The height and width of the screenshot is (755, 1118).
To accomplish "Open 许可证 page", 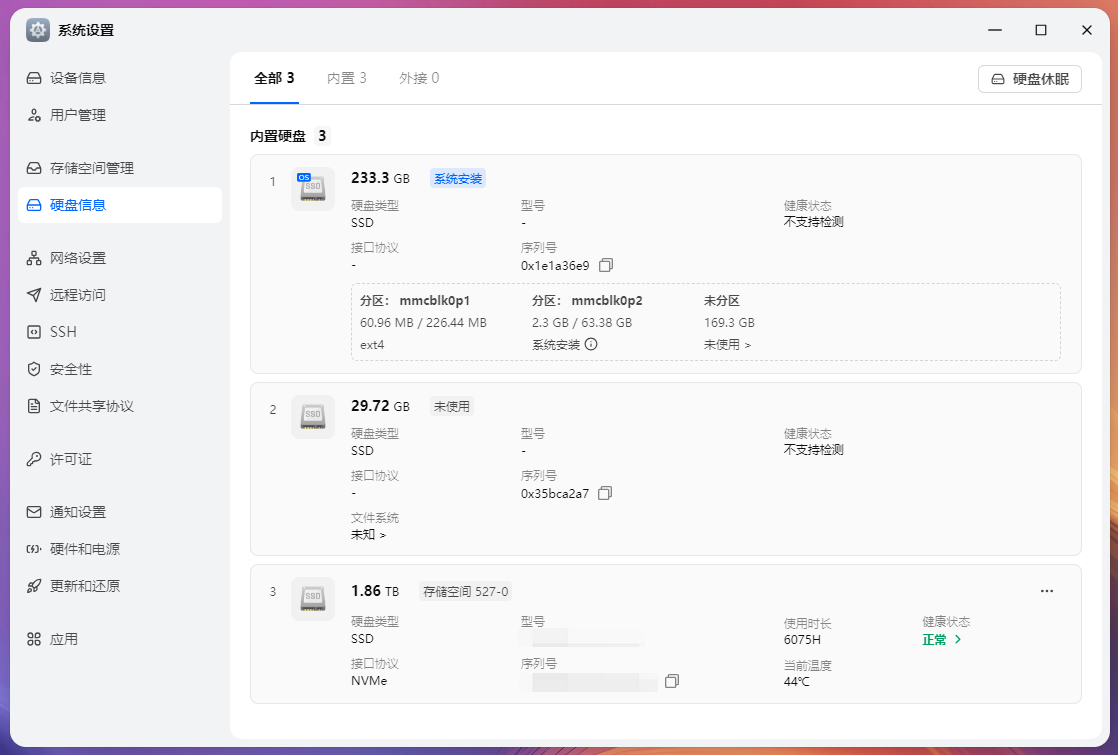I will pyautogui.click(x=120, y=459).
